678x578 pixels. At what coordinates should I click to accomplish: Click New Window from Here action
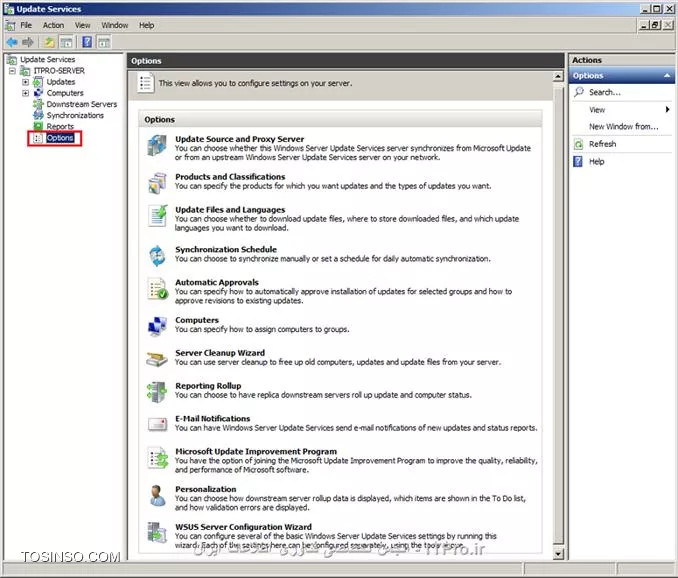pyautogui.click(x=624, y=127)
